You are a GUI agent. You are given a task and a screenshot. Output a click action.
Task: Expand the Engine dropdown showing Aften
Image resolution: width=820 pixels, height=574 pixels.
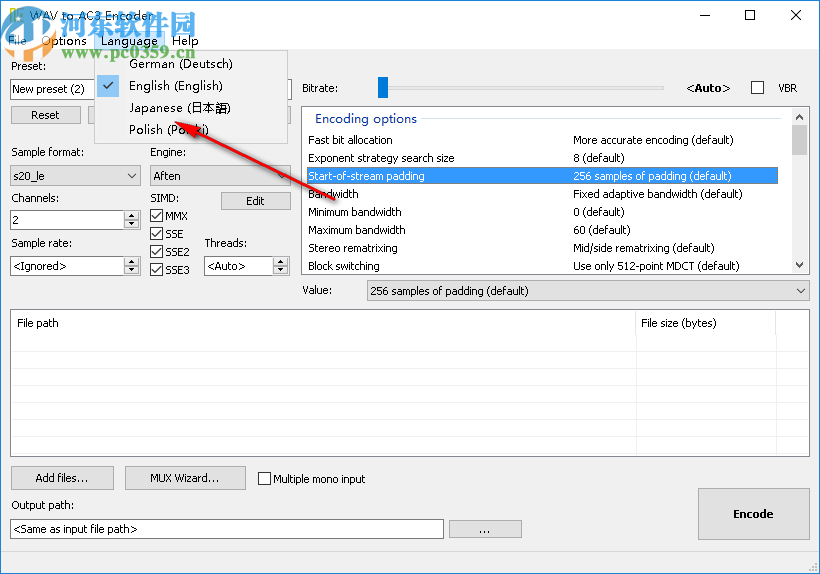(x=220, y=176)
